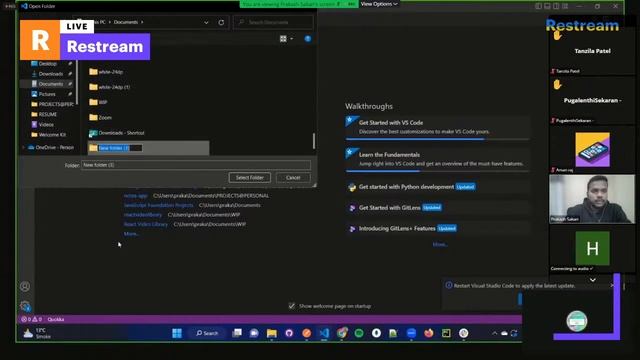Click Documents in the address breadcrumb
640x360 pixels.
pyautogui.click(x=126, y=22)
